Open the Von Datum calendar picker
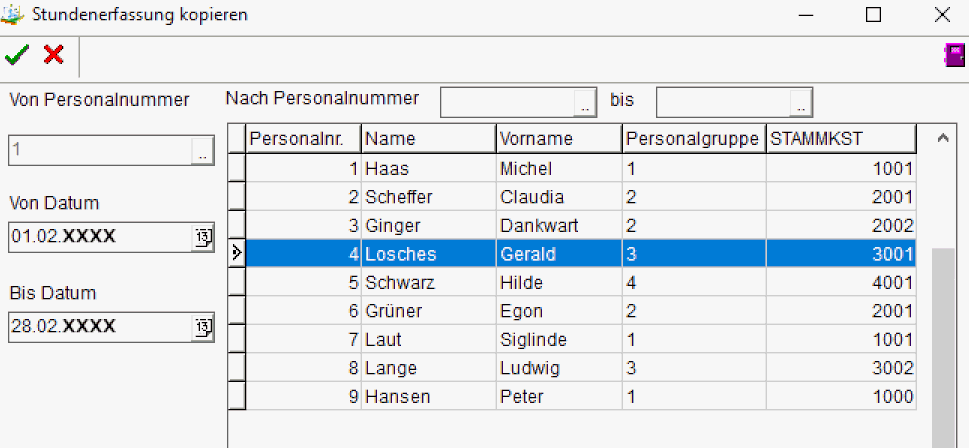Viewport: 969px width, 448px height. pos(203,238)
